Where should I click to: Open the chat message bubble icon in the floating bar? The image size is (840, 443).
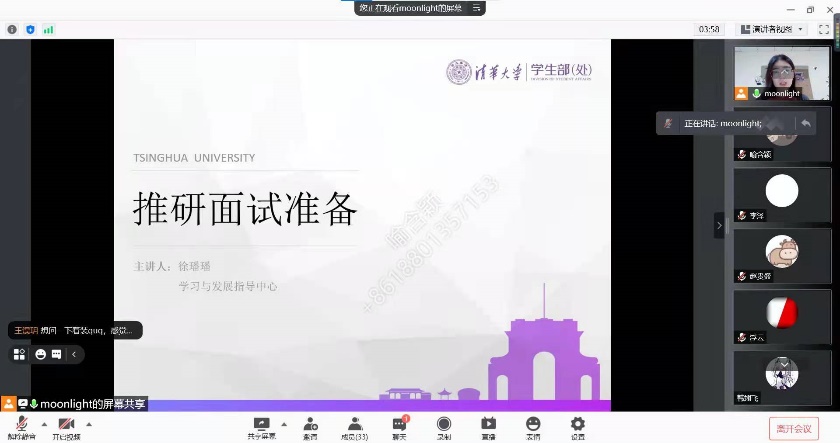coord(56,354)
